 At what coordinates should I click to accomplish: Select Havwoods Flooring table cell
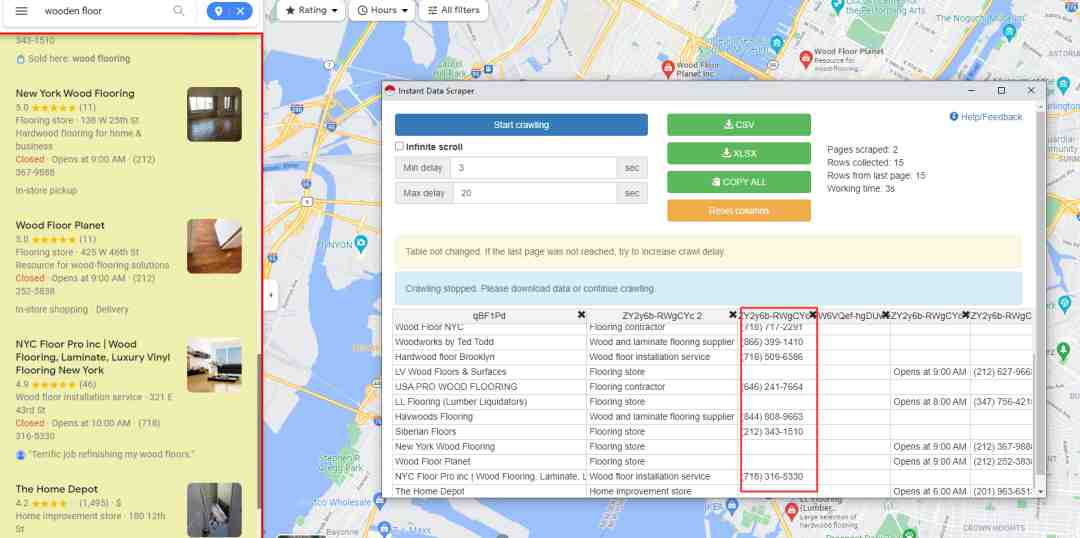click(x=490, y=417)
